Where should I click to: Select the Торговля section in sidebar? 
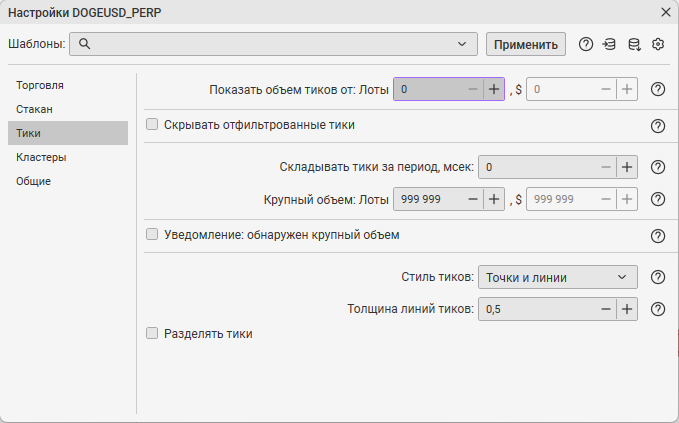[x=40, y=85]
